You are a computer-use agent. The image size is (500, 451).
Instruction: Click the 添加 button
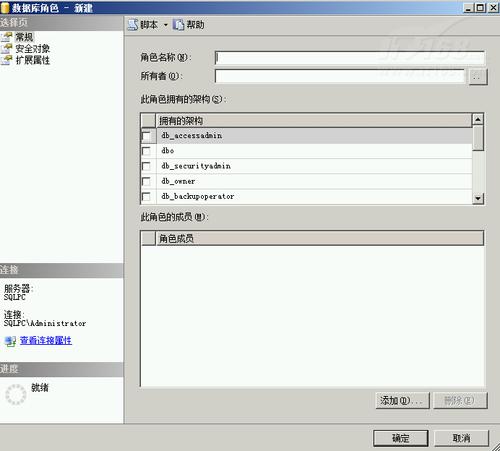(403, 400)
